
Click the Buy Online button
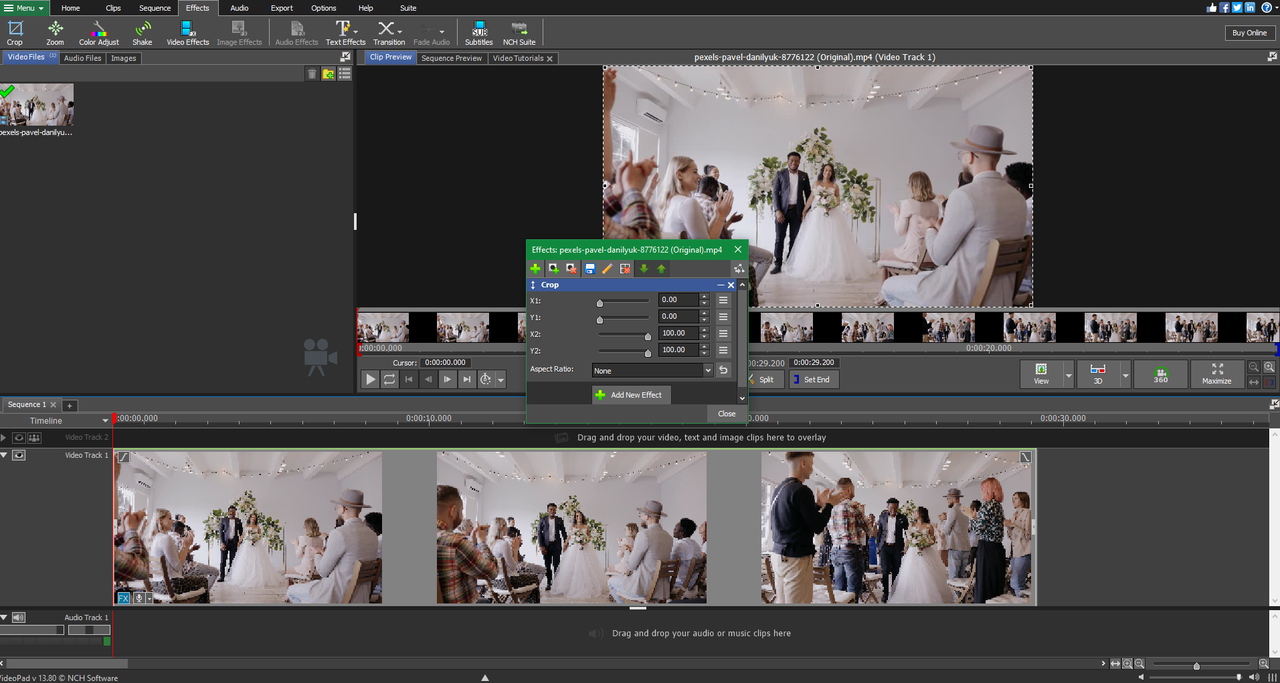coord(1250,33)
